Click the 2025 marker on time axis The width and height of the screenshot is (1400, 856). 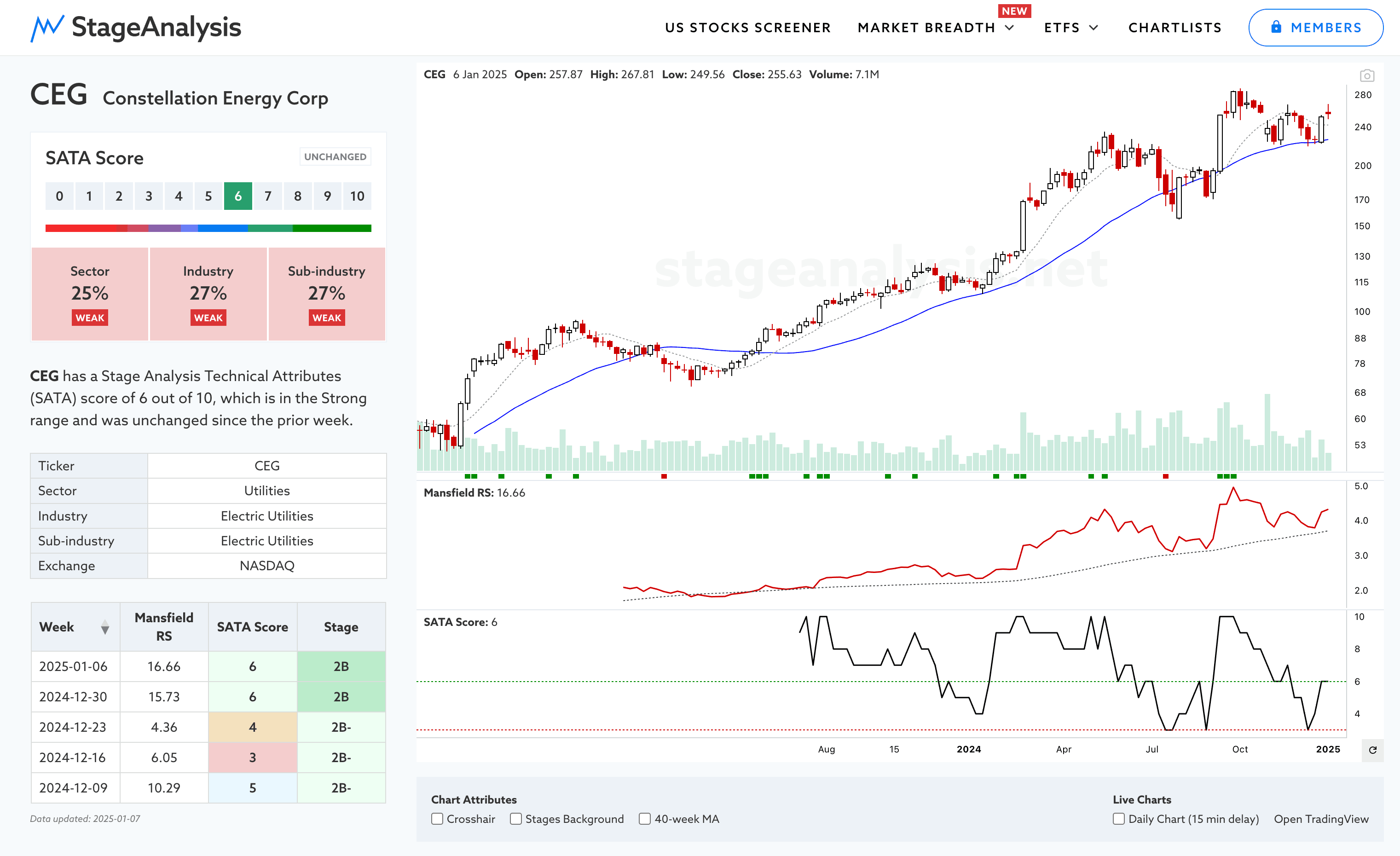pyautogui.click(x=1328, y=749)
